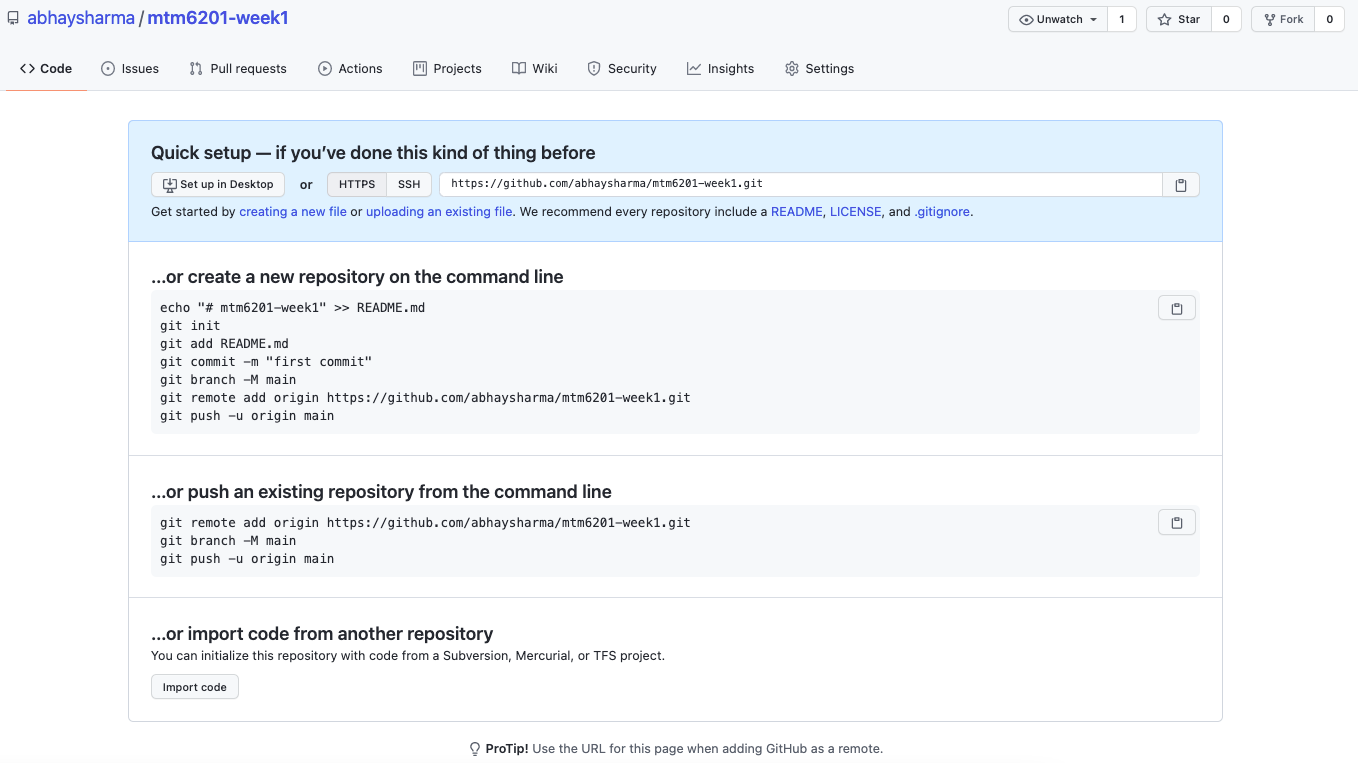
Task: Click the mtm6201-week1 repository name link
Action: pyautogui.click(x=218, y=18)
